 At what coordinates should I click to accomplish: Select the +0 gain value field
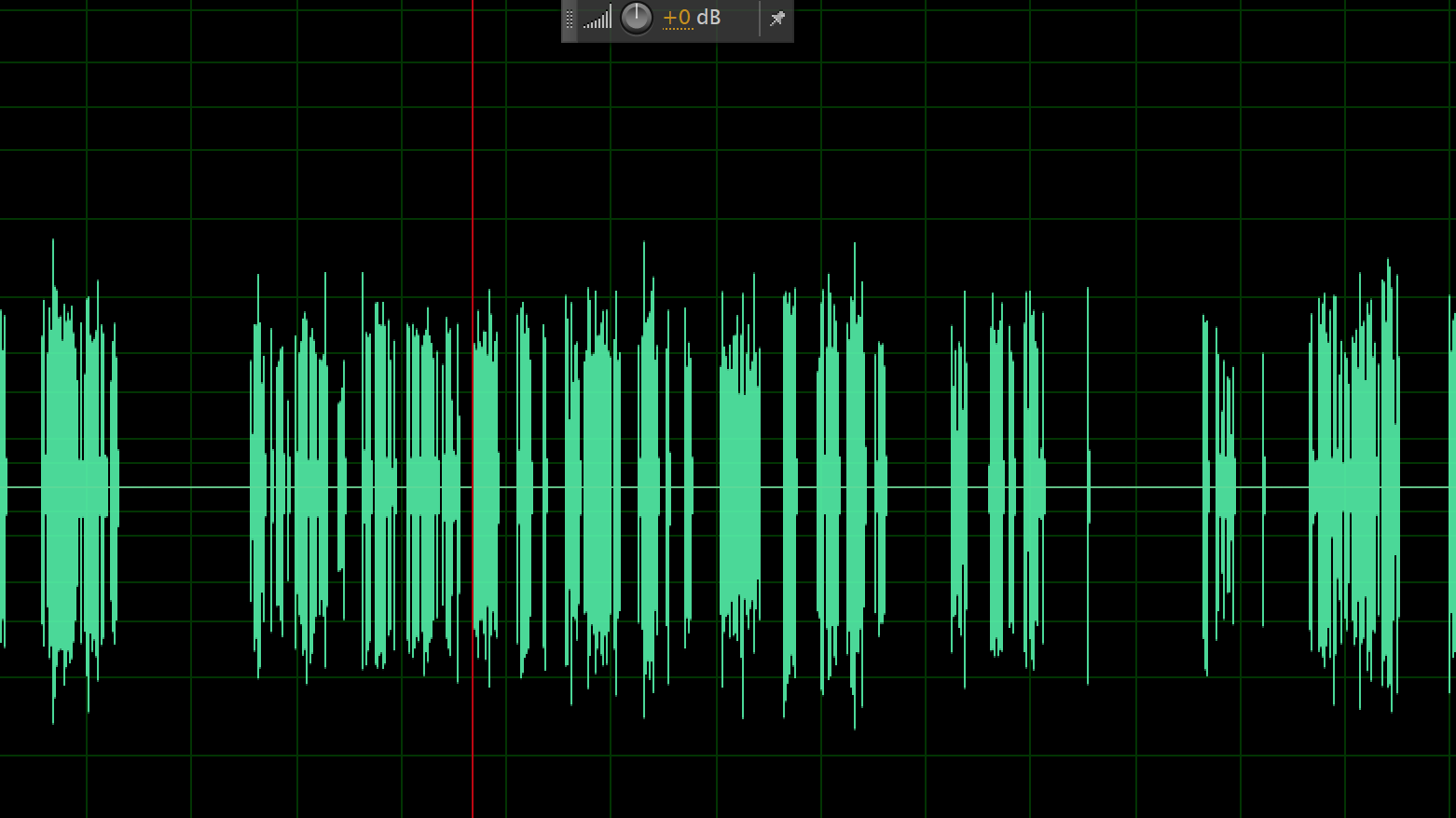tap(677, 18)
